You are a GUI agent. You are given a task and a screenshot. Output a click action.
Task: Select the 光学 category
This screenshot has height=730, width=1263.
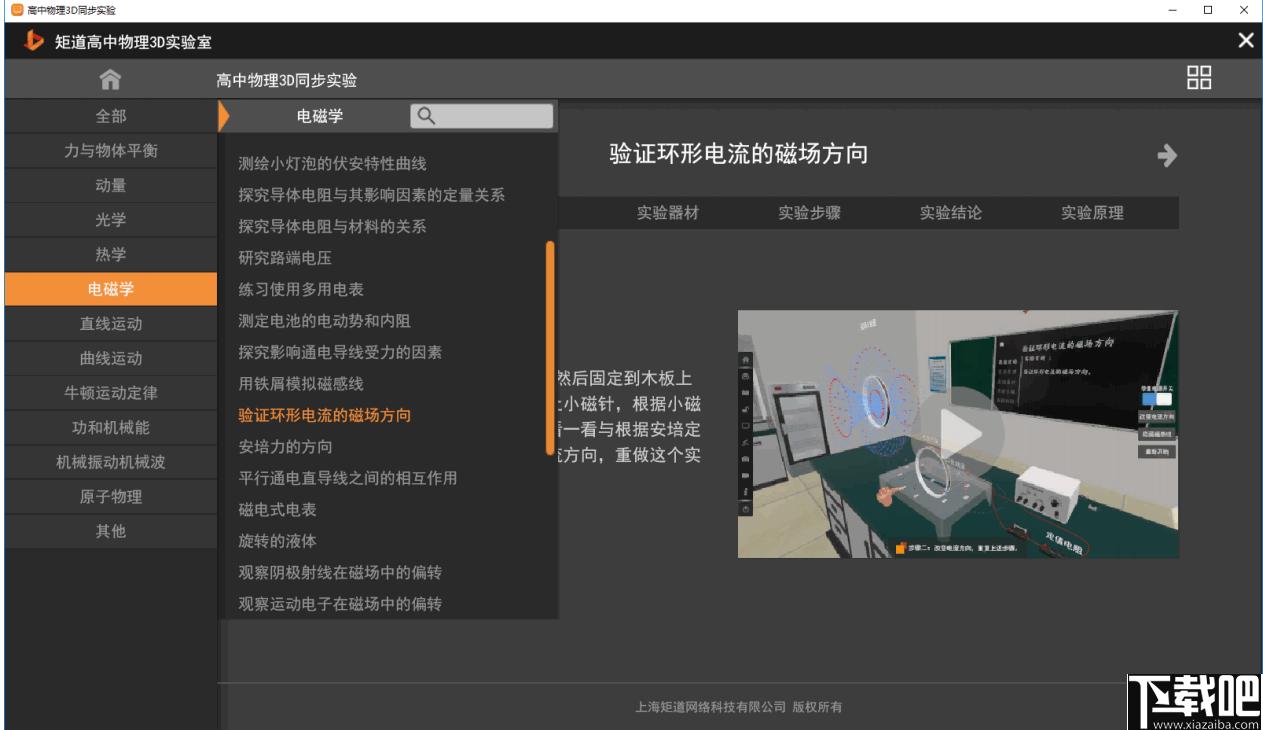[x=111, y=220]
